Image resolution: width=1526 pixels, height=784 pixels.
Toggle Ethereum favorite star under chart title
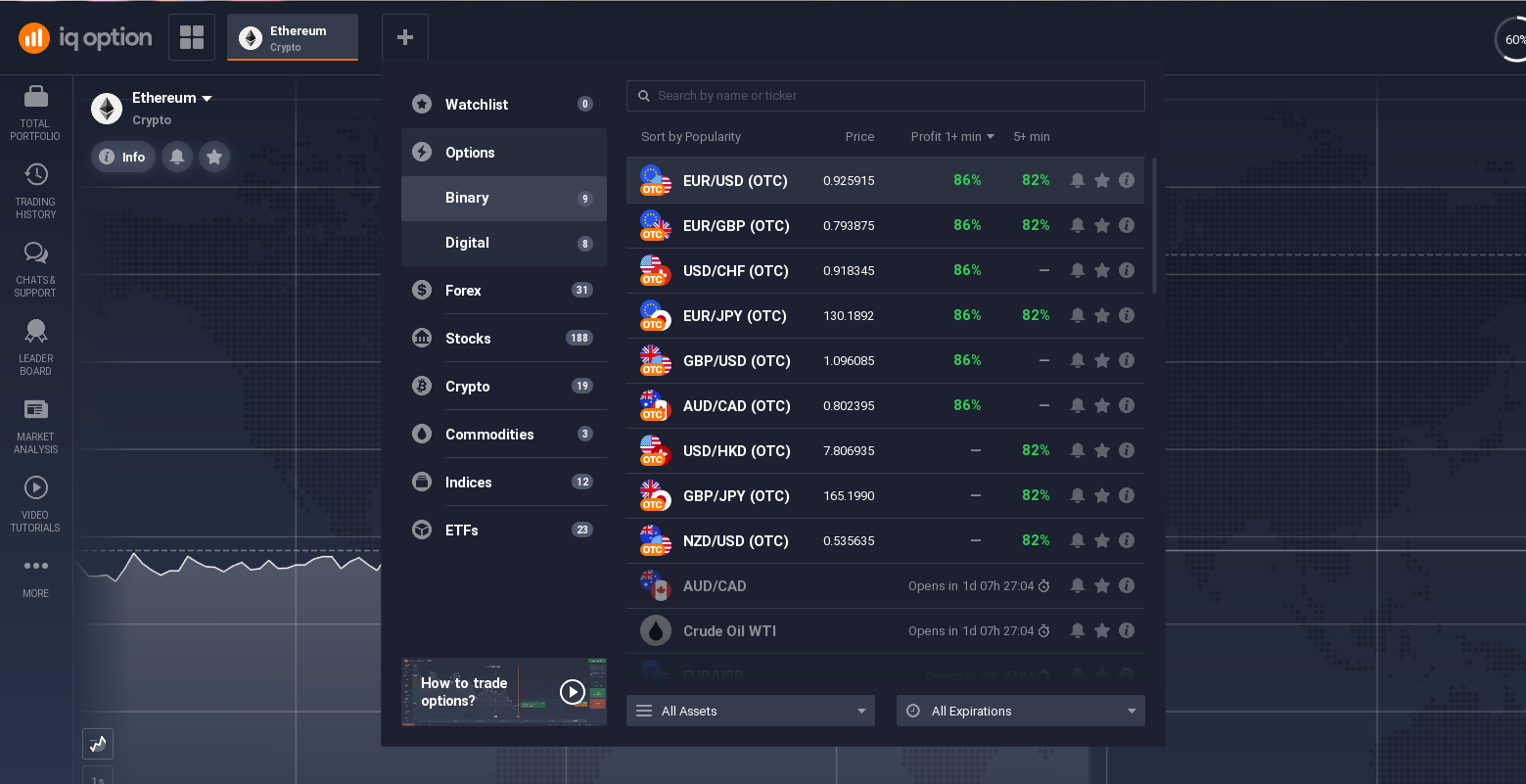click(214, 157)
